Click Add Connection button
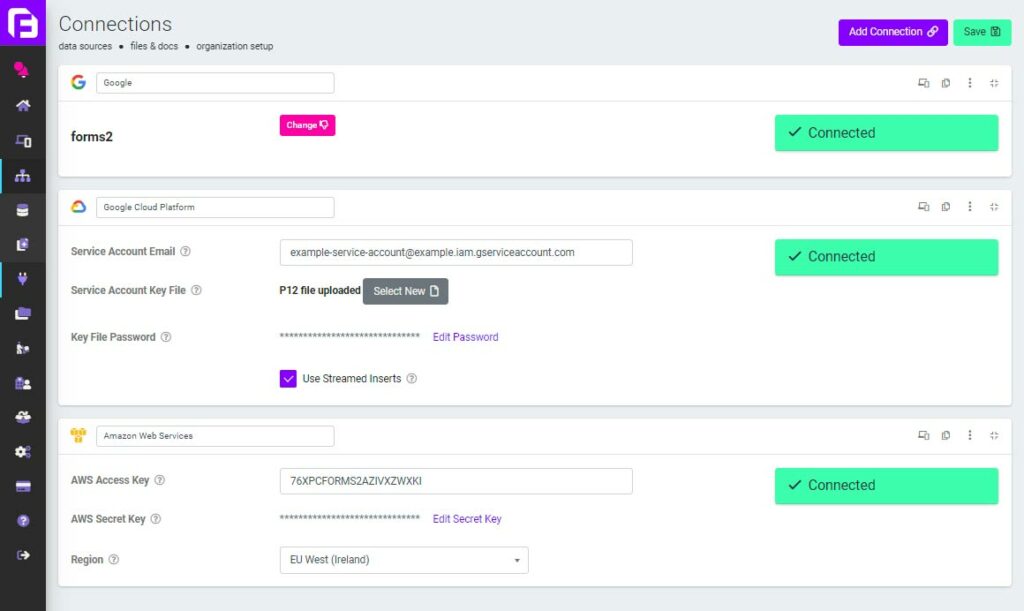Screen dimensions: 1024x611 893,32
